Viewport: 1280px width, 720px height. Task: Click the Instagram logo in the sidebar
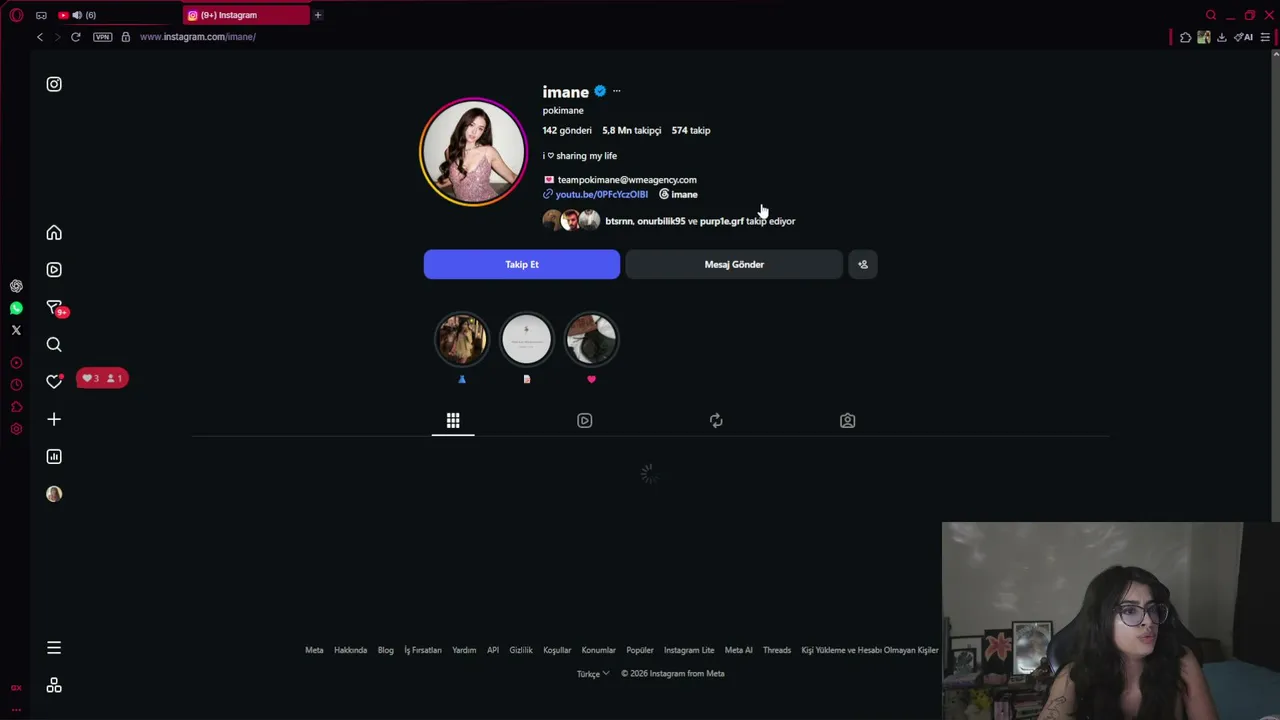point(54,84)
